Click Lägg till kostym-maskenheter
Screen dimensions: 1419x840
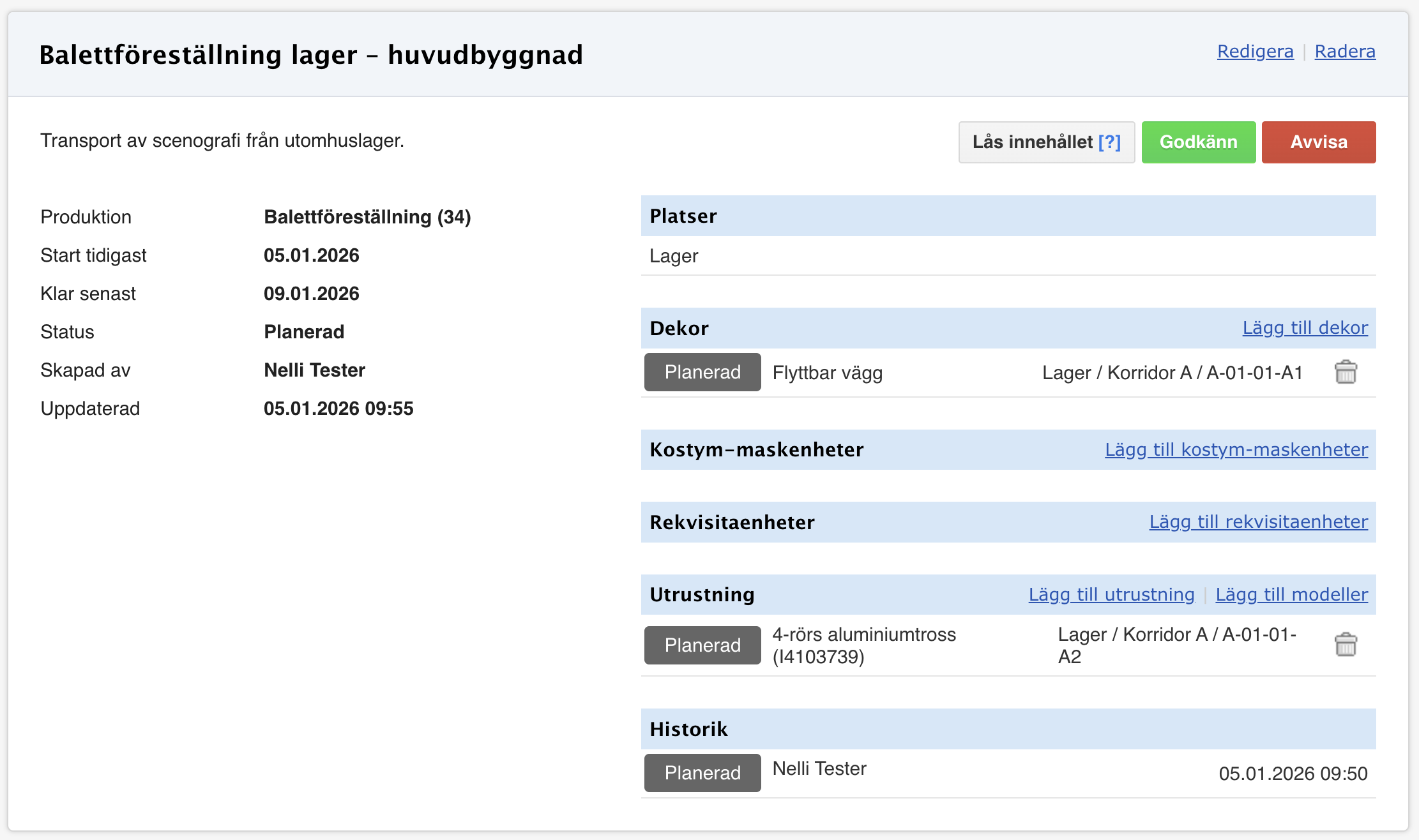click(1236, 449)
